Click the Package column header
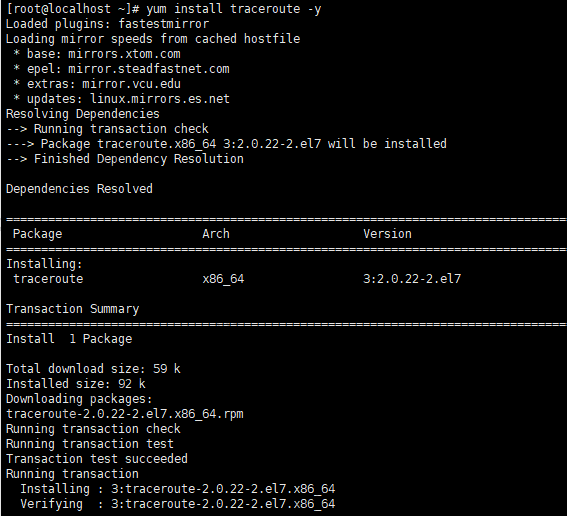The image size is (567, 516). [x=38, y=234]
